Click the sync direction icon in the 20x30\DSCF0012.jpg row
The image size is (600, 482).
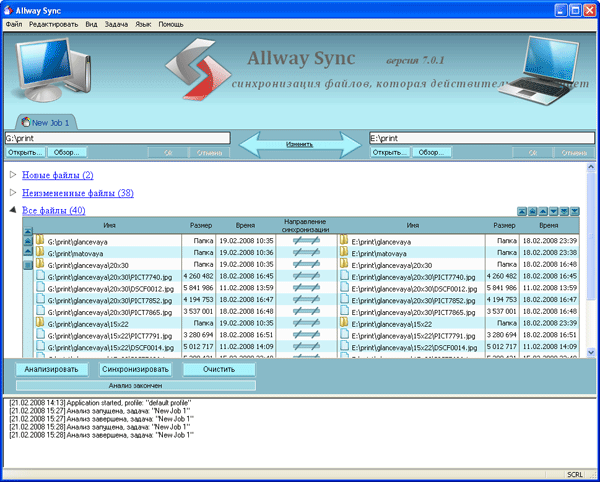tap(306, 288)
